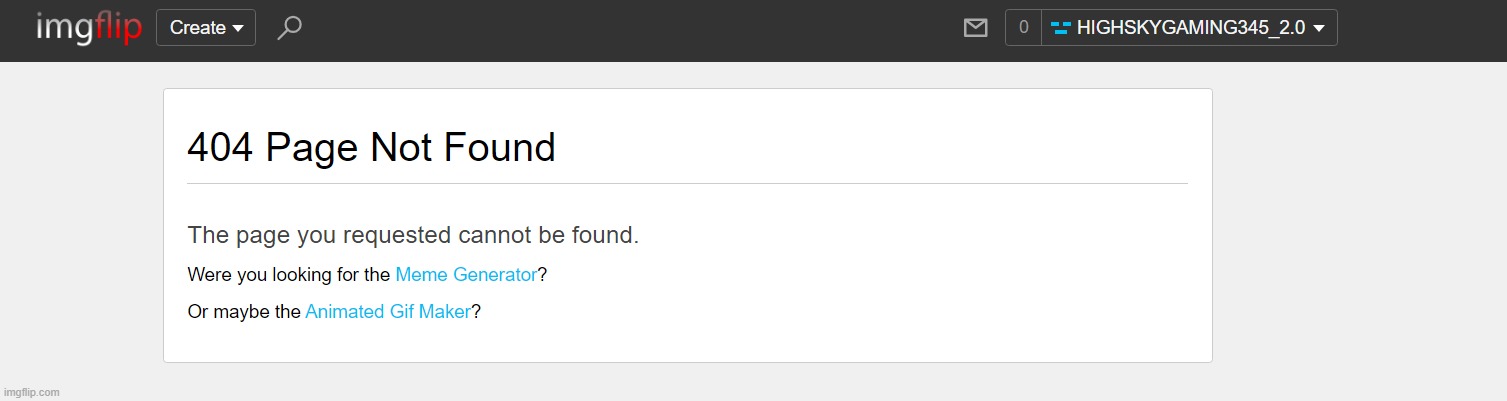Expand the caret next to the username
The height and width of the screenshot is (401, 1507).
(1319, 29)
